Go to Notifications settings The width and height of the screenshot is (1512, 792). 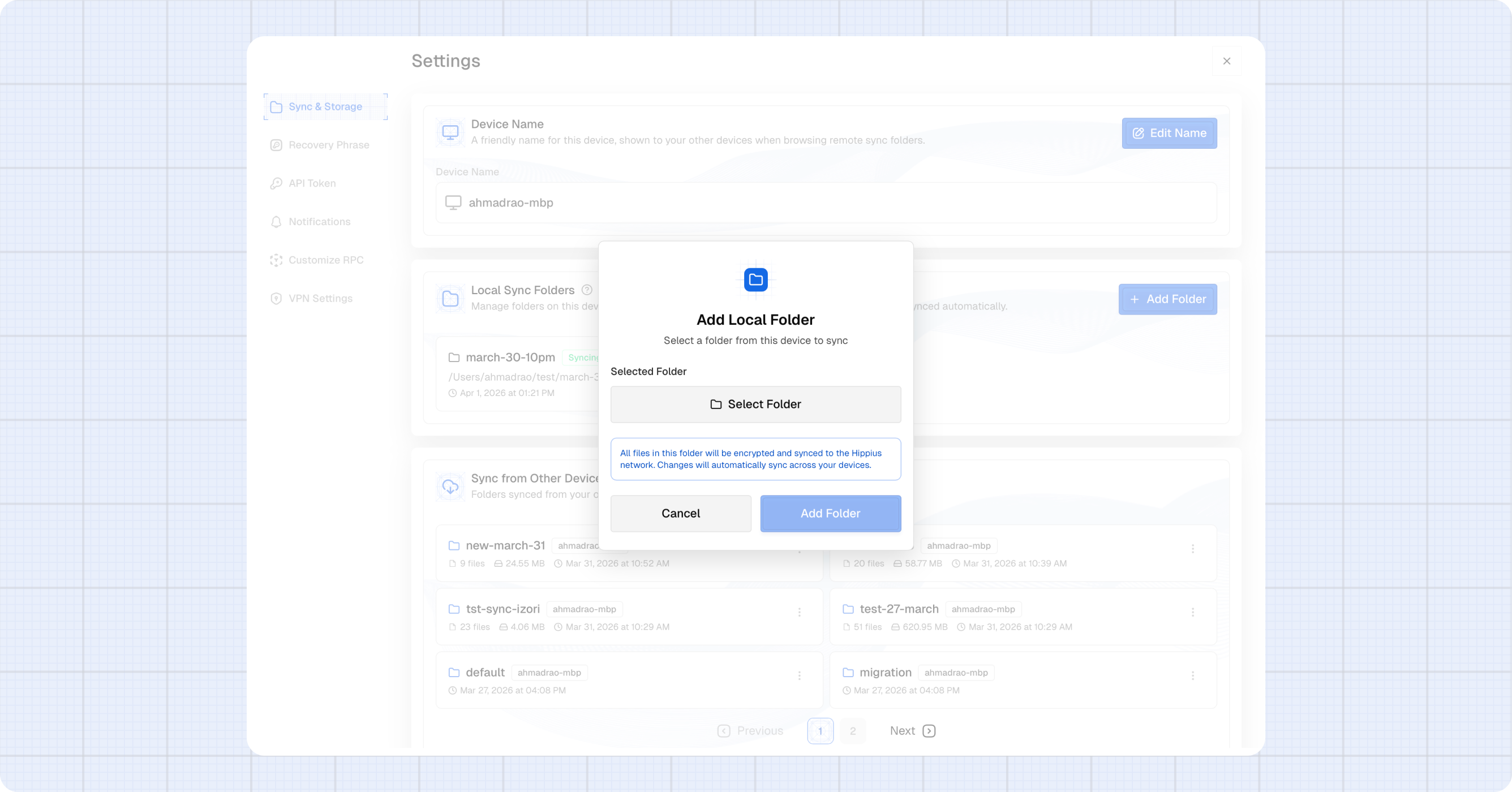319,222
